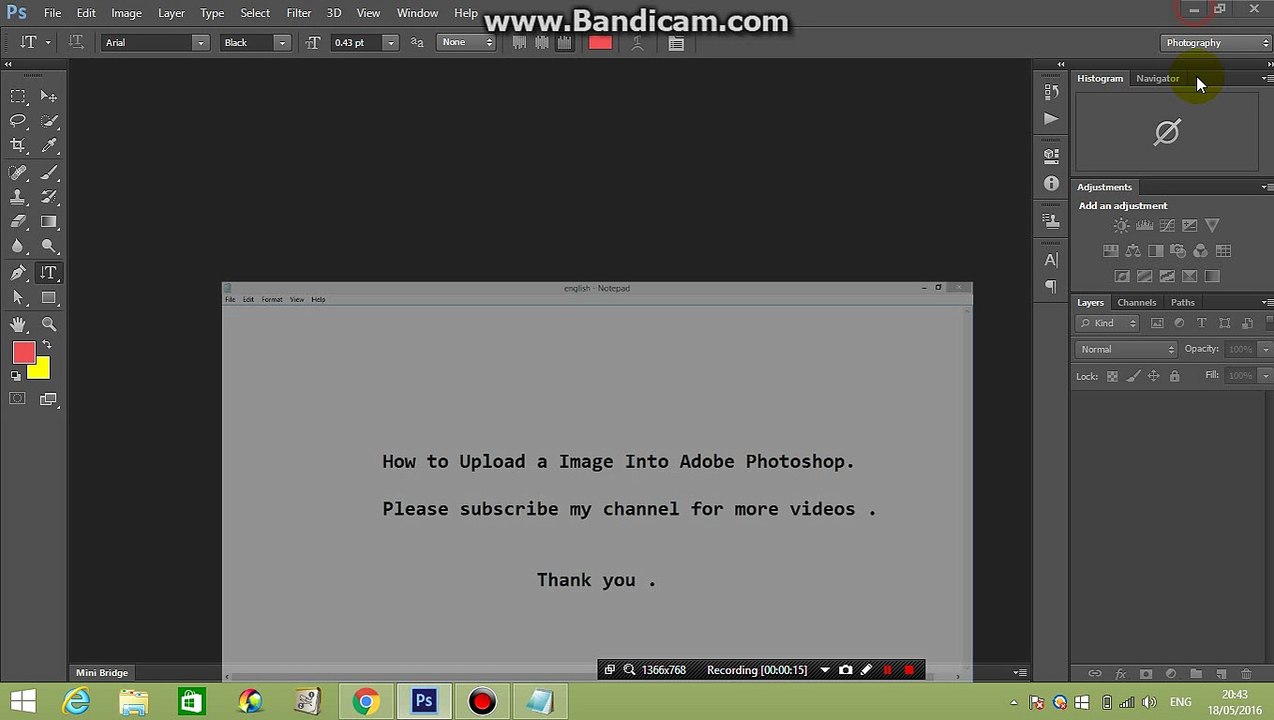
Task: Toggle text orientation in options bar
Action: coord(75,42)
